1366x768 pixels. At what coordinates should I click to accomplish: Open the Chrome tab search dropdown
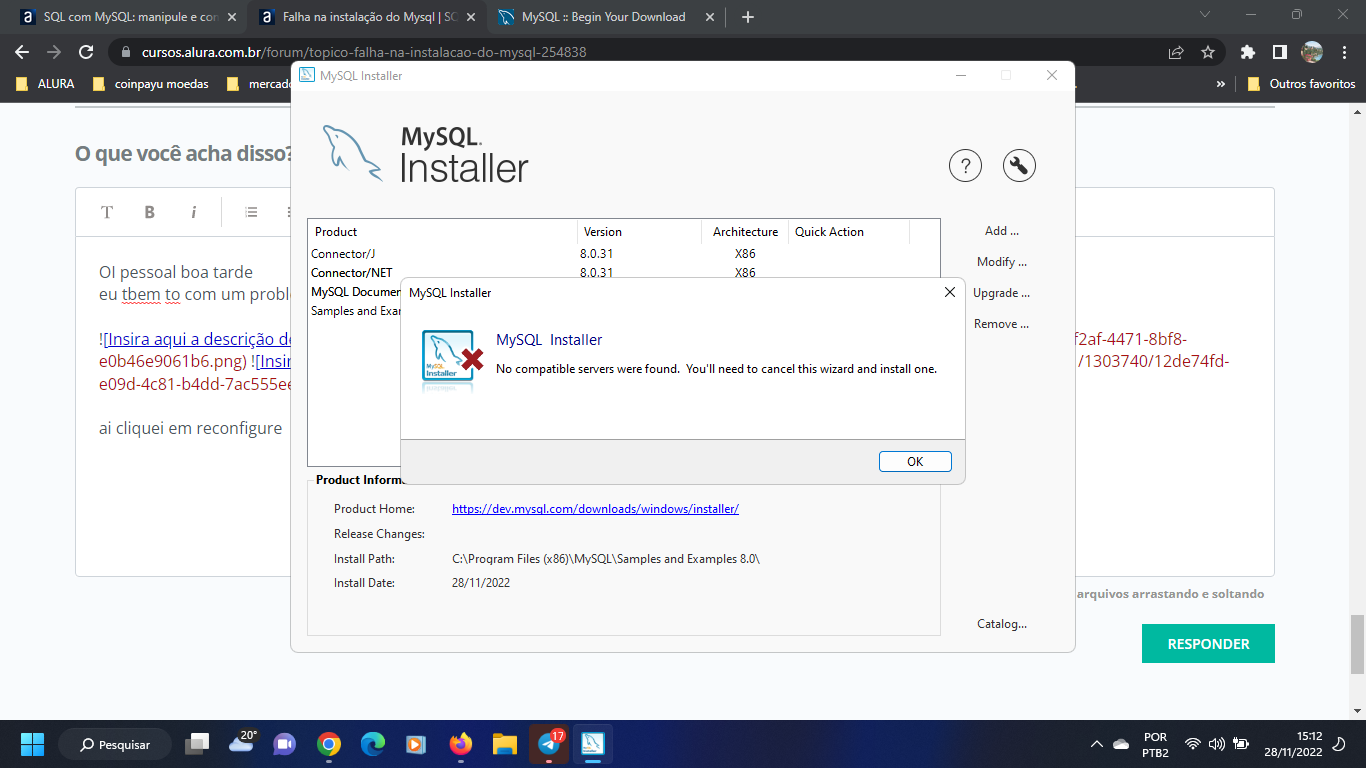tap(1204, 15)
